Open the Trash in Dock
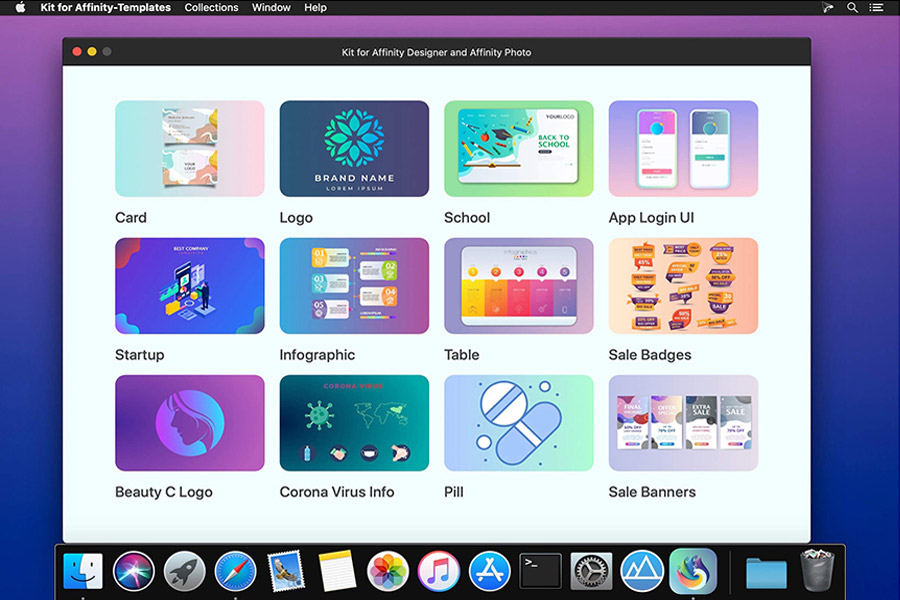The image size is (900, 600). coord(817,570)
